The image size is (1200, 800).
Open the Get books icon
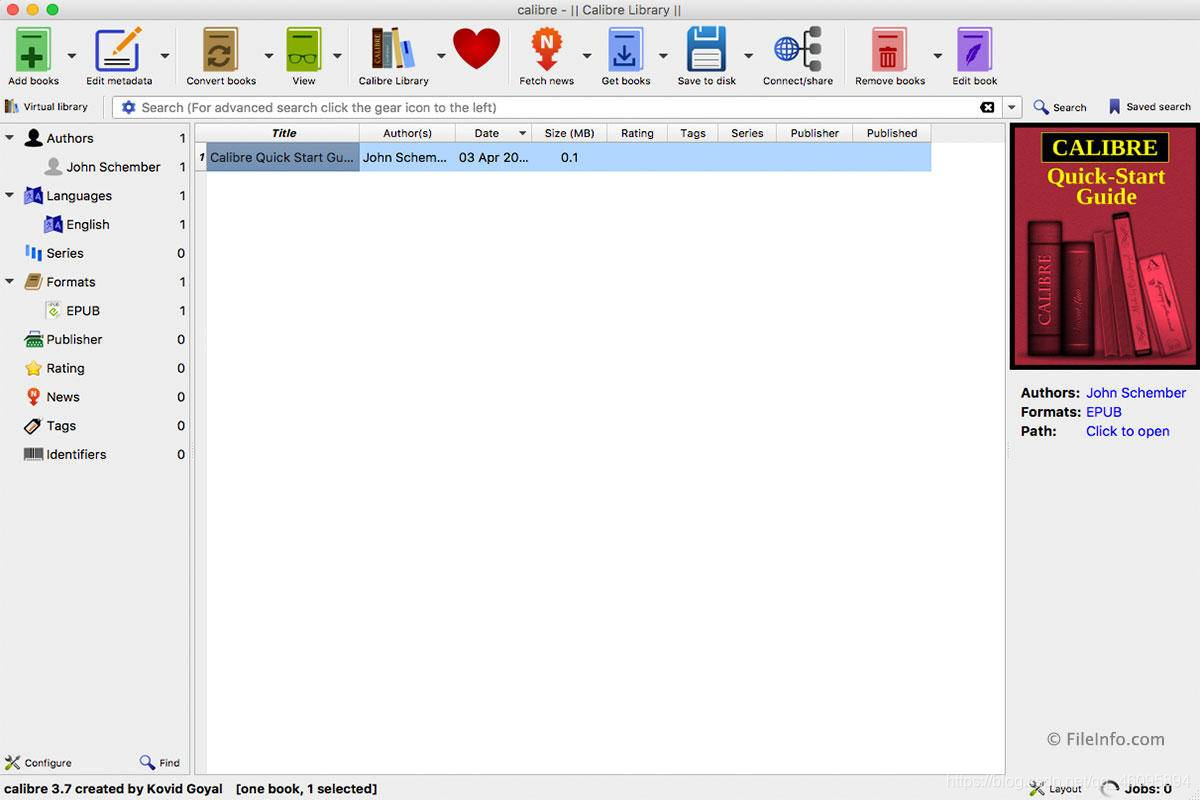pyautogui.click(x=626, y=50)
